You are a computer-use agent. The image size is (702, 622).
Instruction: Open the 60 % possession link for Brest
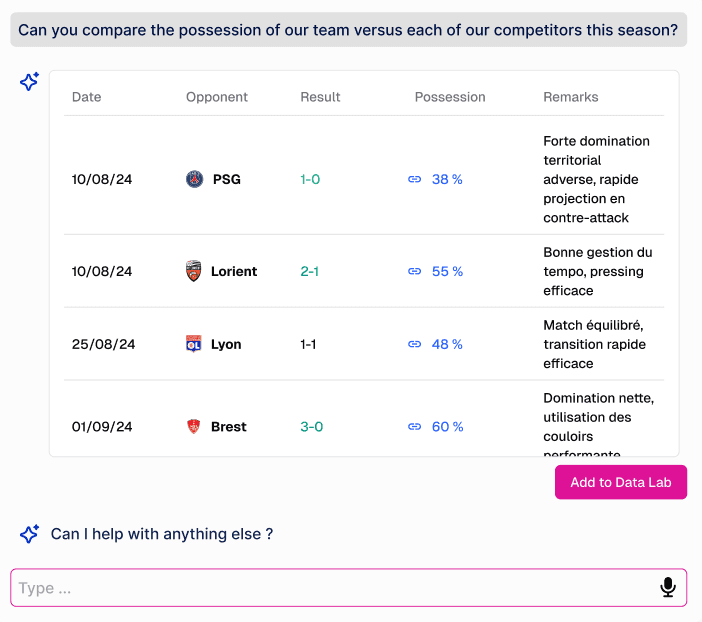pos(447,426)
